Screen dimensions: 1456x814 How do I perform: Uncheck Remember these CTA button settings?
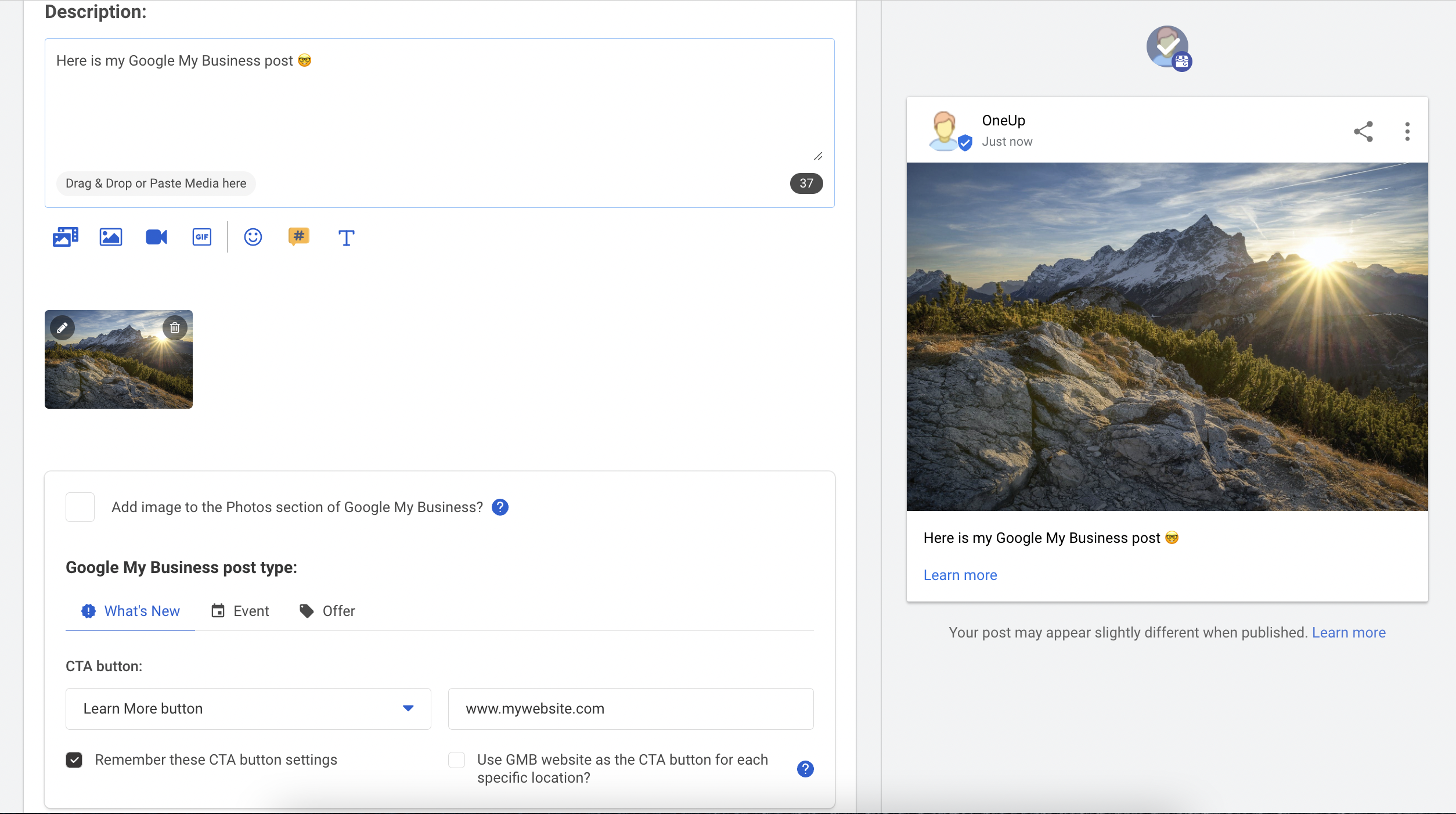74,759
